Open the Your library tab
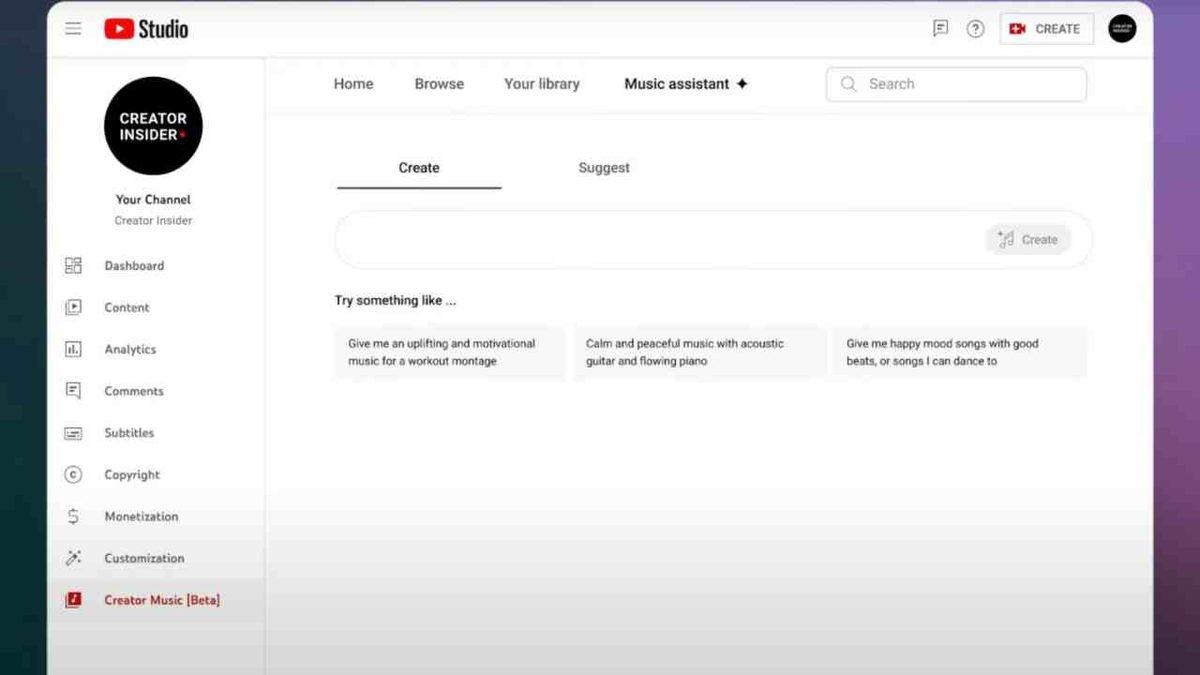 point(541,84)
